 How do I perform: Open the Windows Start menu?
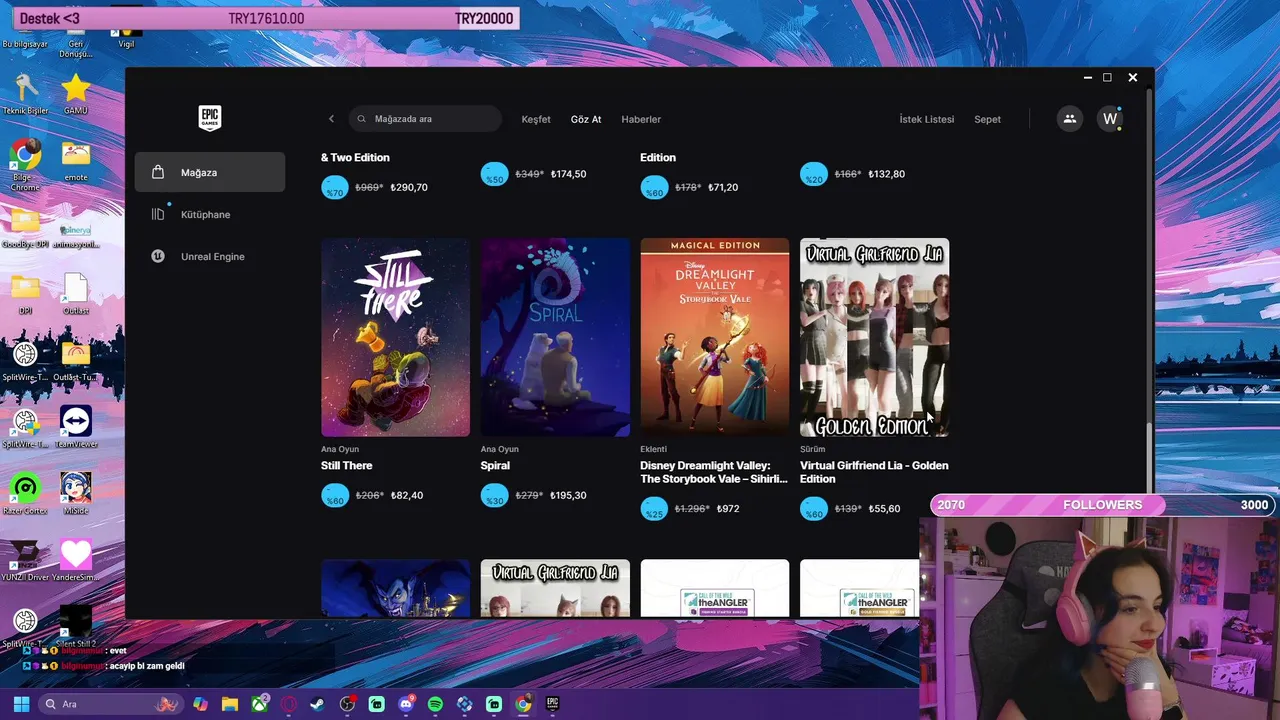(21, 704)
